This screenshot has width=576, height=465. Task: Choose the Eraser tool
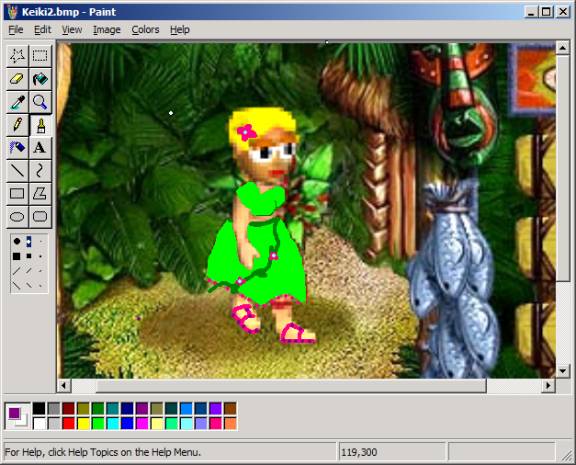point(17,79)
